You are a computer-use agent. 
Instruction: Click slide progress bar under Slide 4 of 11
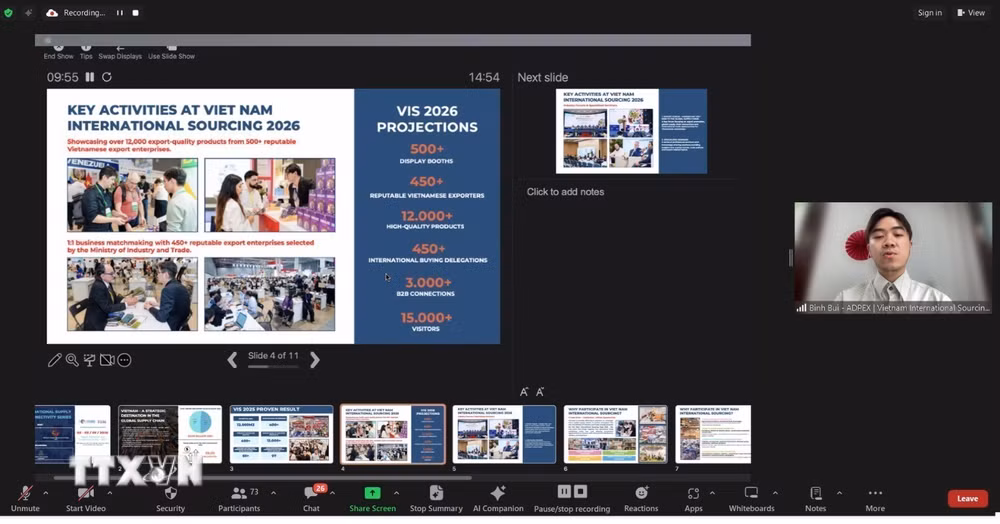pos(272,367)
